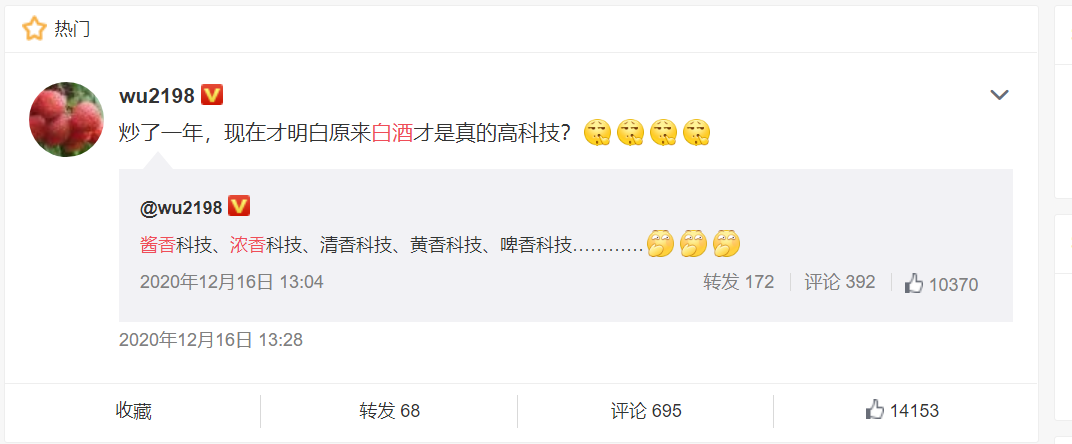The height and width of the screenshot is (444, 1072).
Task: Click the star icon beside 热门
Action: pyautogui.click(x=34, y=29)
